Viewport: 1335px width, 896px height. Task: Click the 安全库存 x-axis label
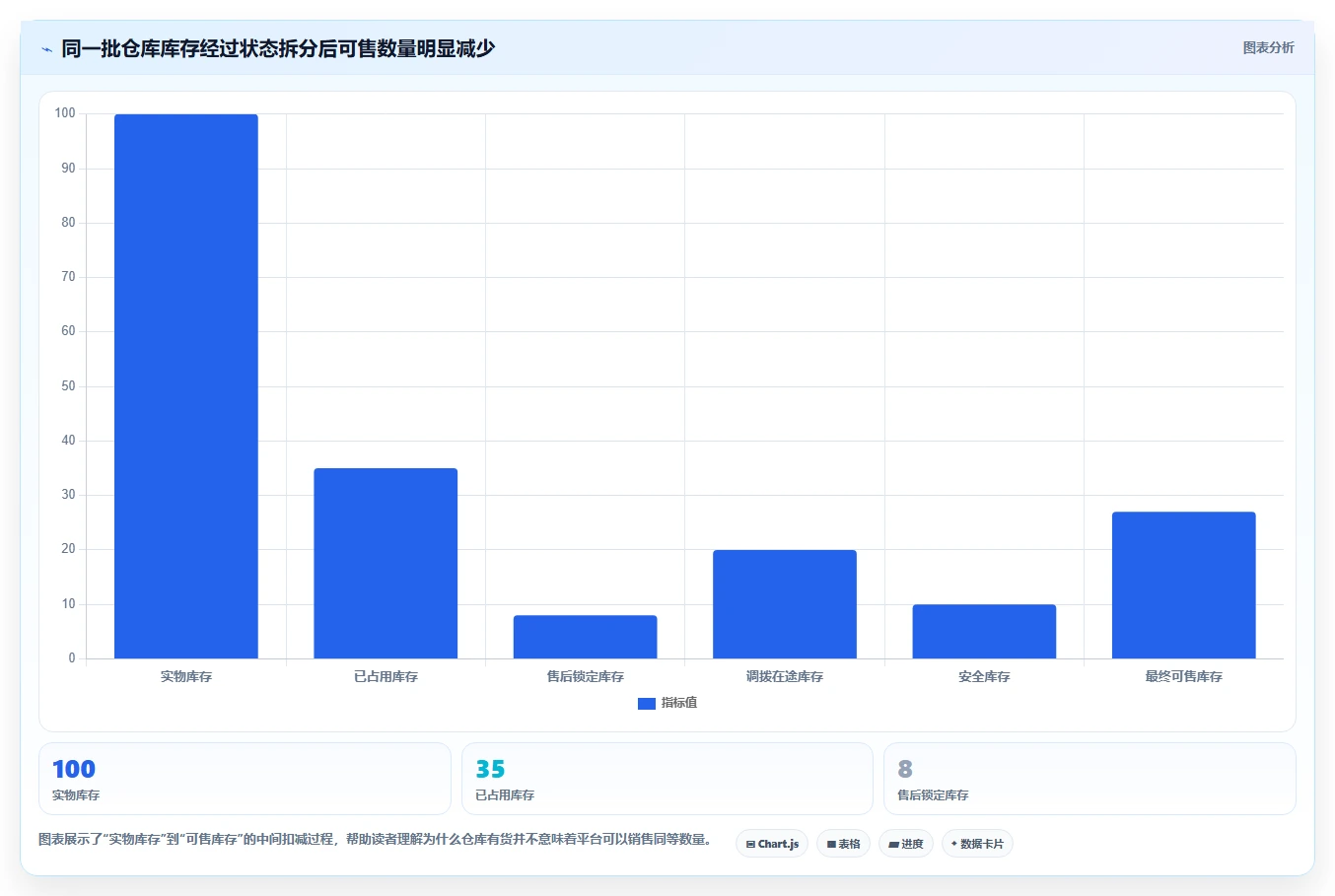(984, 677)
